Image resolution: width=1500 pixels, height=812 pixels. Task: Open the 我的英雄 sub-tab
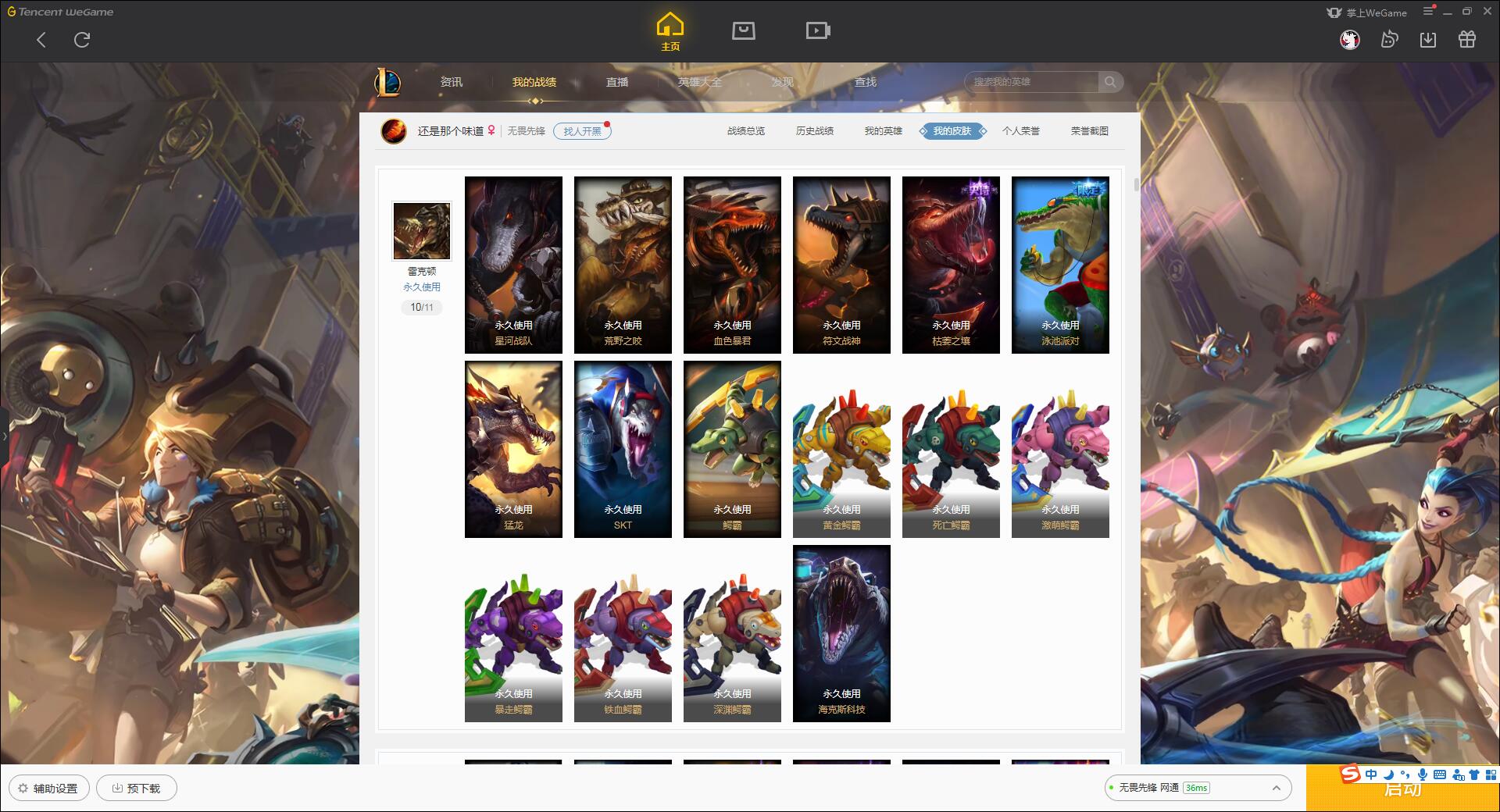point(884,131)
